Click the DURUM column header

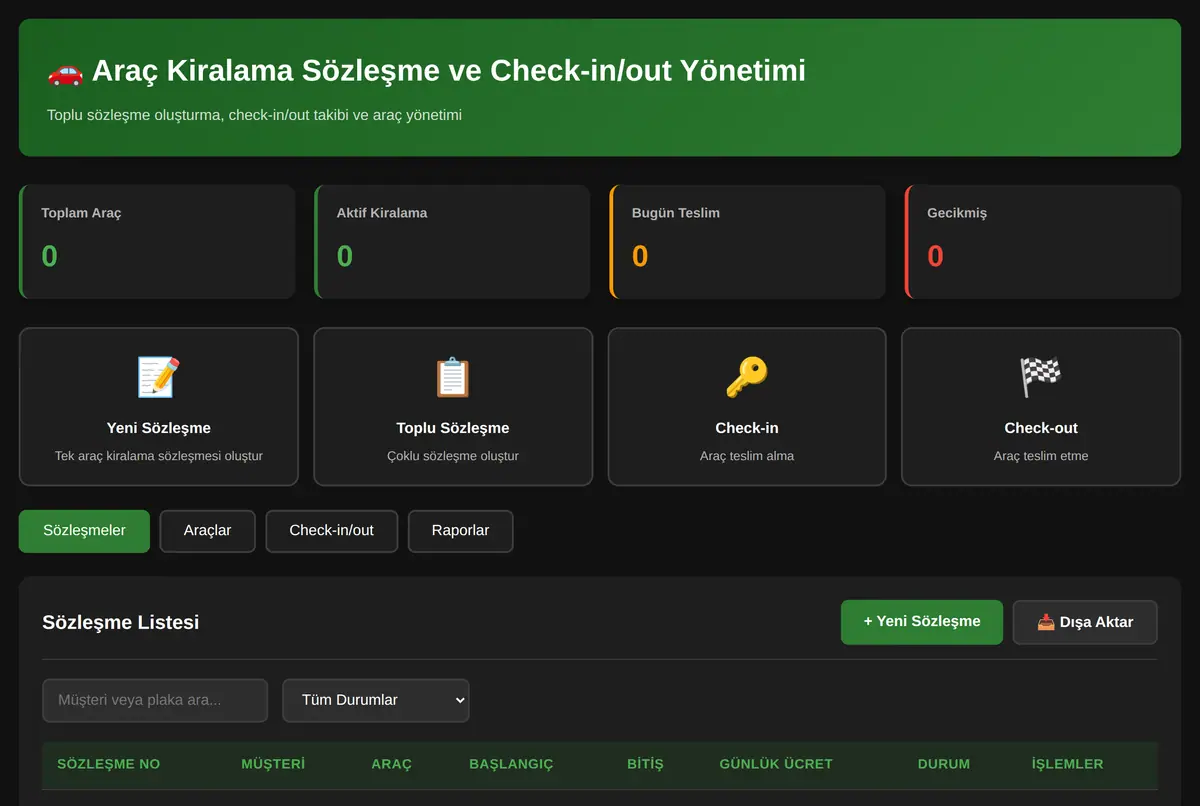coord(944,764)
